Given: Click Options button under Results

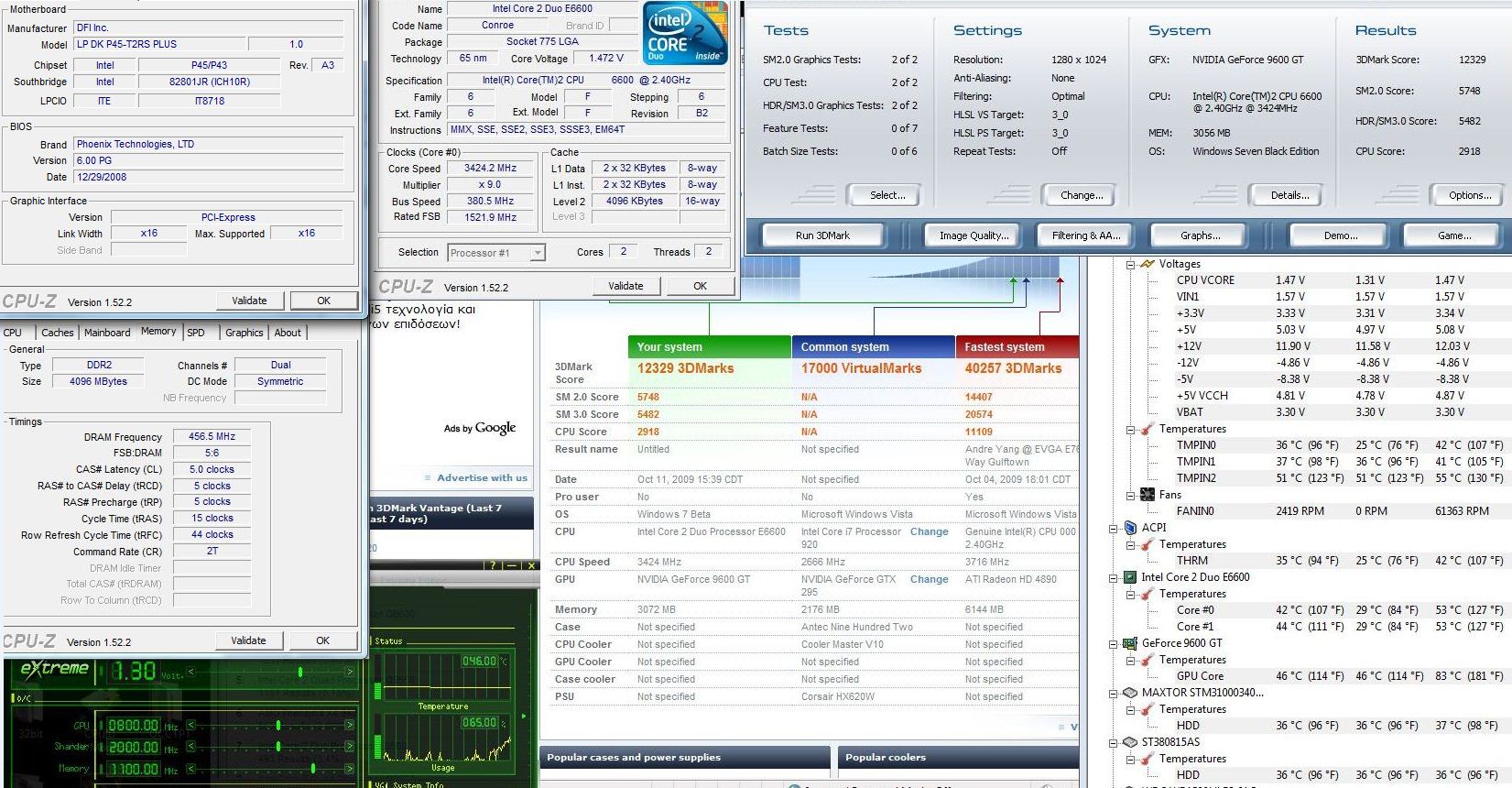Looking at the screenshot, I should [x=1470, y=195].
